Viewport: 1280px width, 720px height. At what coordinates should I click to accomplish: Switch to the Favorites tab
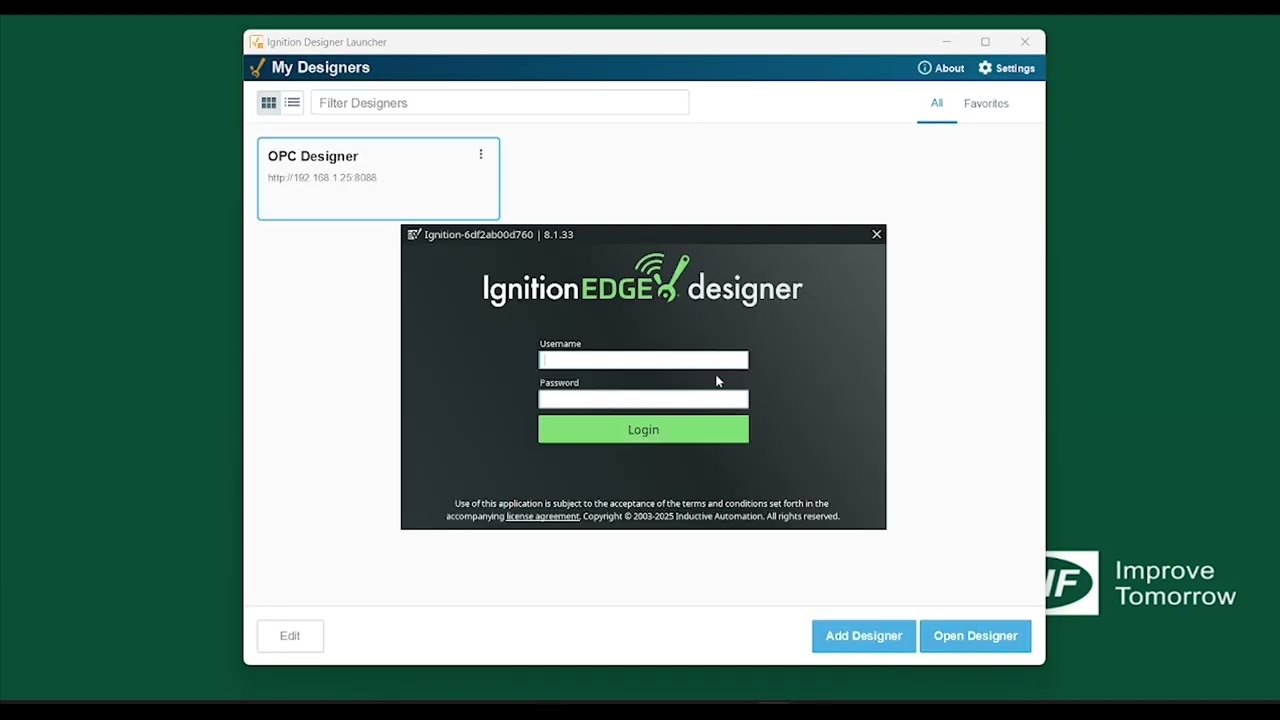click(x=986, y=103)
